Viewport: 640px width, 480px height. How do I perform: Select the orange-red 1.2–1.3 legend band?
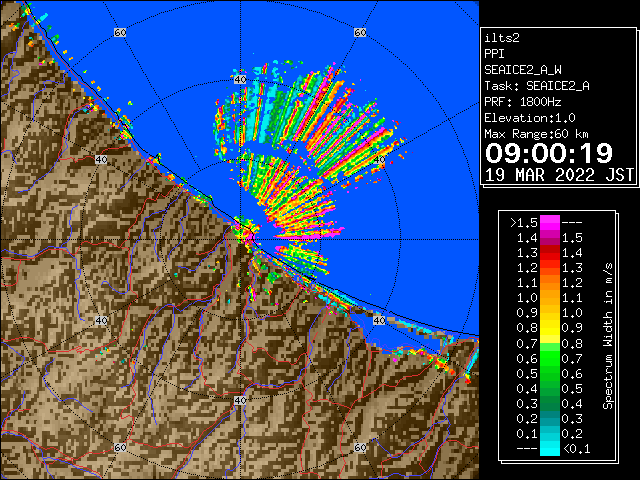point(550,268)
